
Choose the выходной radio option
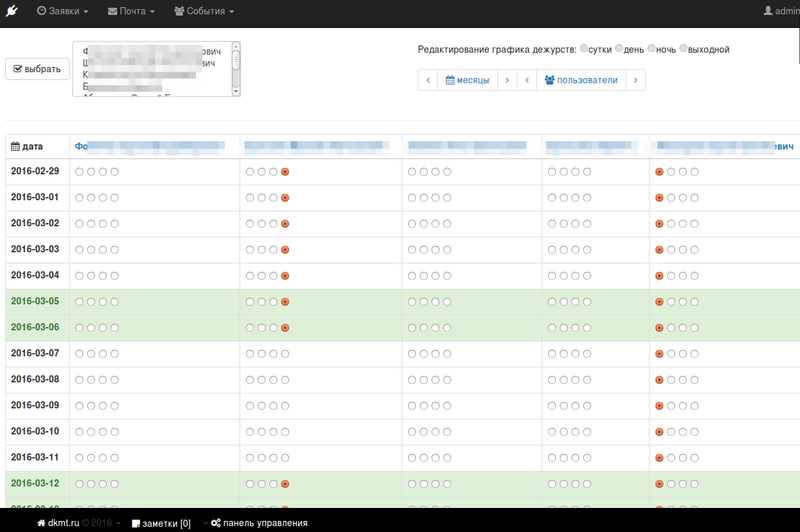pyautogui.click(x=684, y=49)
